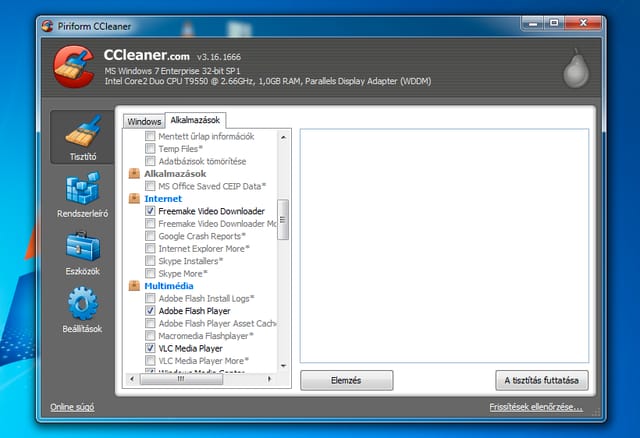Select the Internet category heading
Screen dimensions: 640x438
coord(163,199)
